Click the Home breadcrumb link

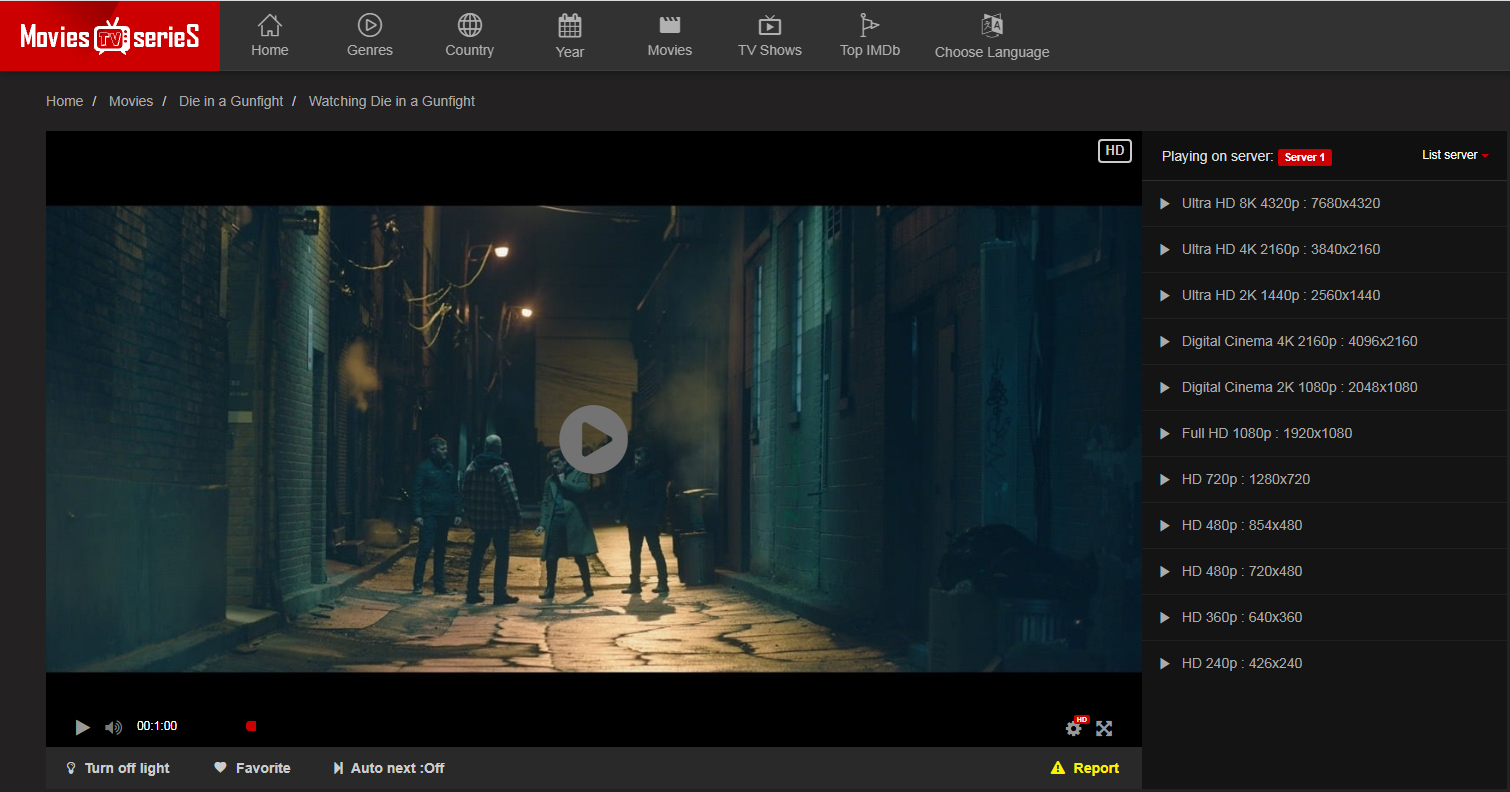(x=65, y=101)
